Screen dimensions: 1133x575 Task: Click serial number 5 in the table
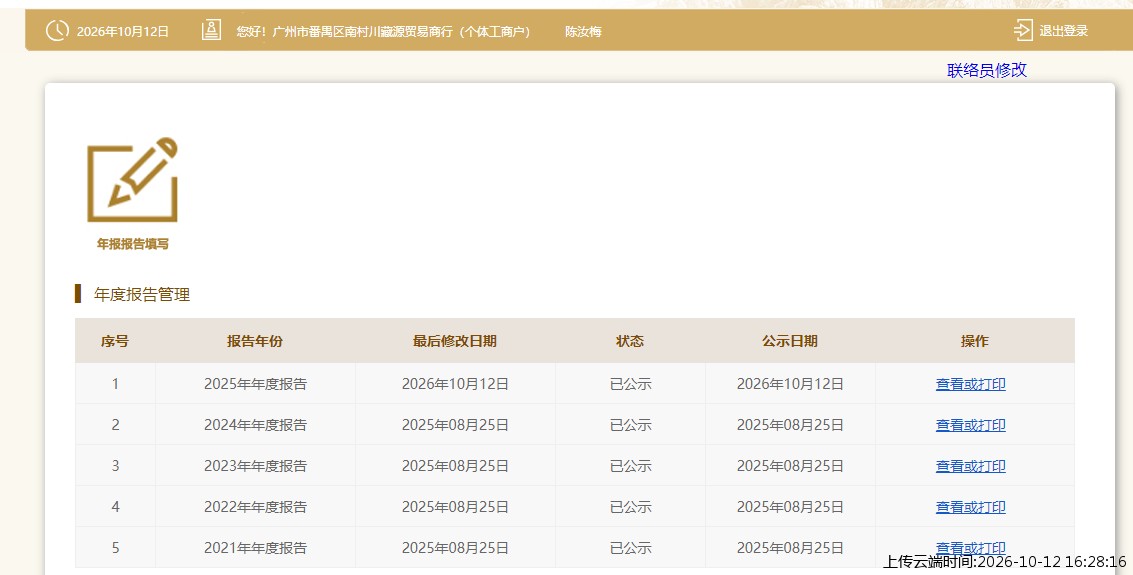[x=115, y=548]
